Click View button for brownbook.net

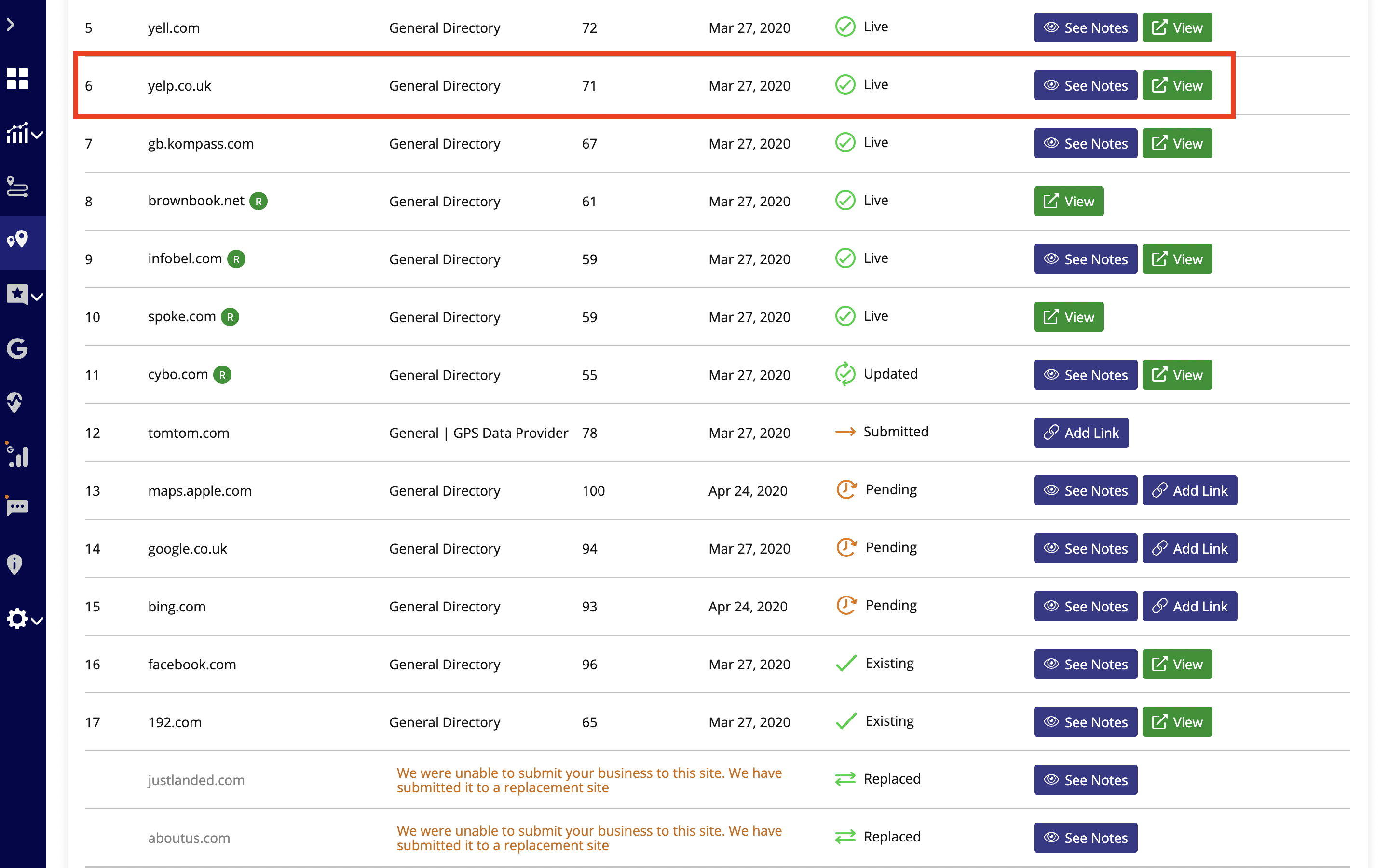(x=1068, y=202)
